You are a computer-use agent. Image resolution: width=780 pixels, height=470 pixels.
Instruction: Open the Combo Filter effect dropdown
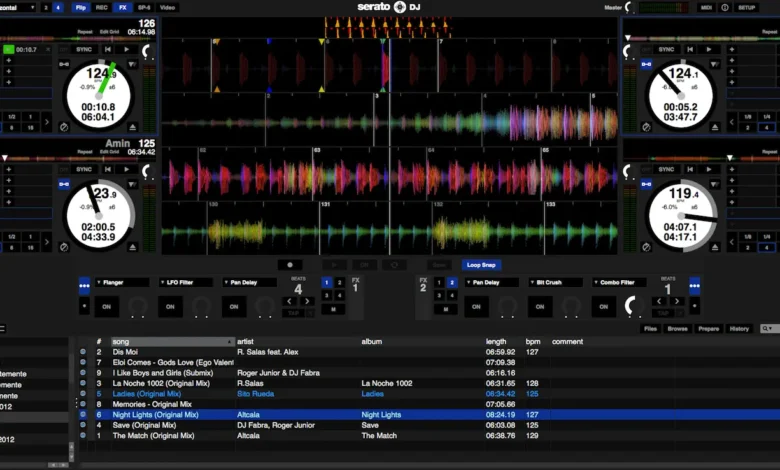(619, 282)
